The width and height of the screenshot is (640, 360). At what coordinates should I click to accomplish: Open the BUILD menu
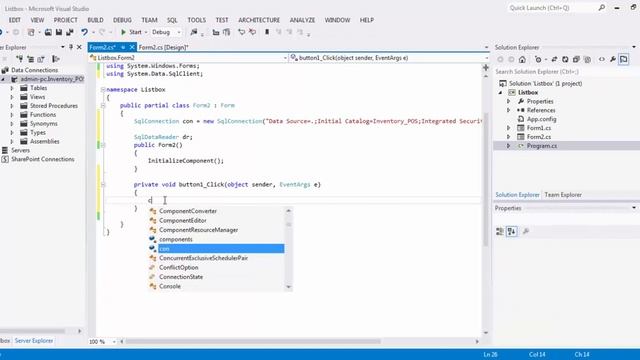(x=95, y=20)
